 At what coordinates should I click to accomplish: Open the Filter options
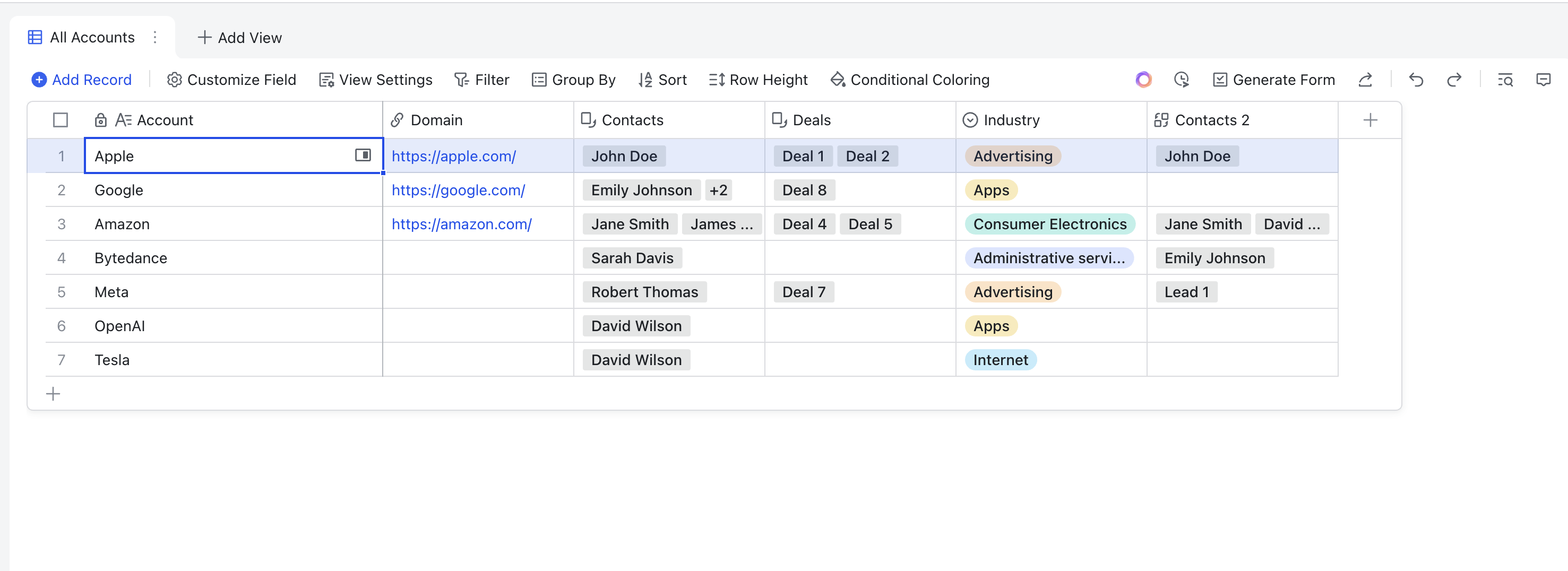[x=482, y=80]
